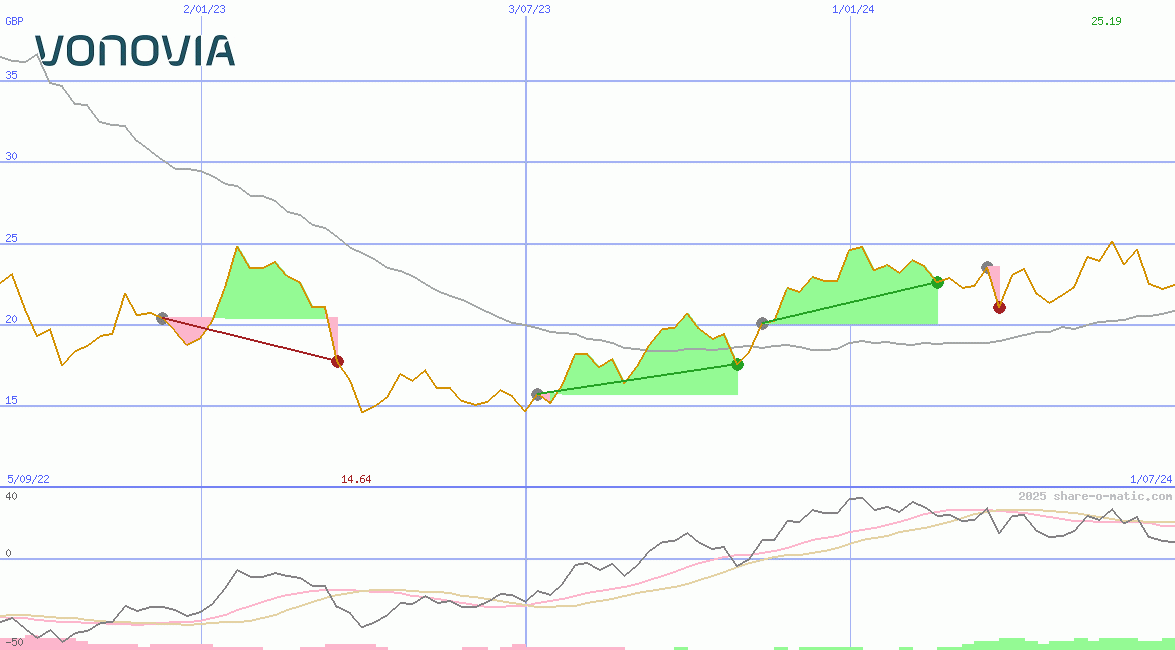Click the Vonovia logo
The width and height of the screenshot is (1175, 650).
[135, 49]
